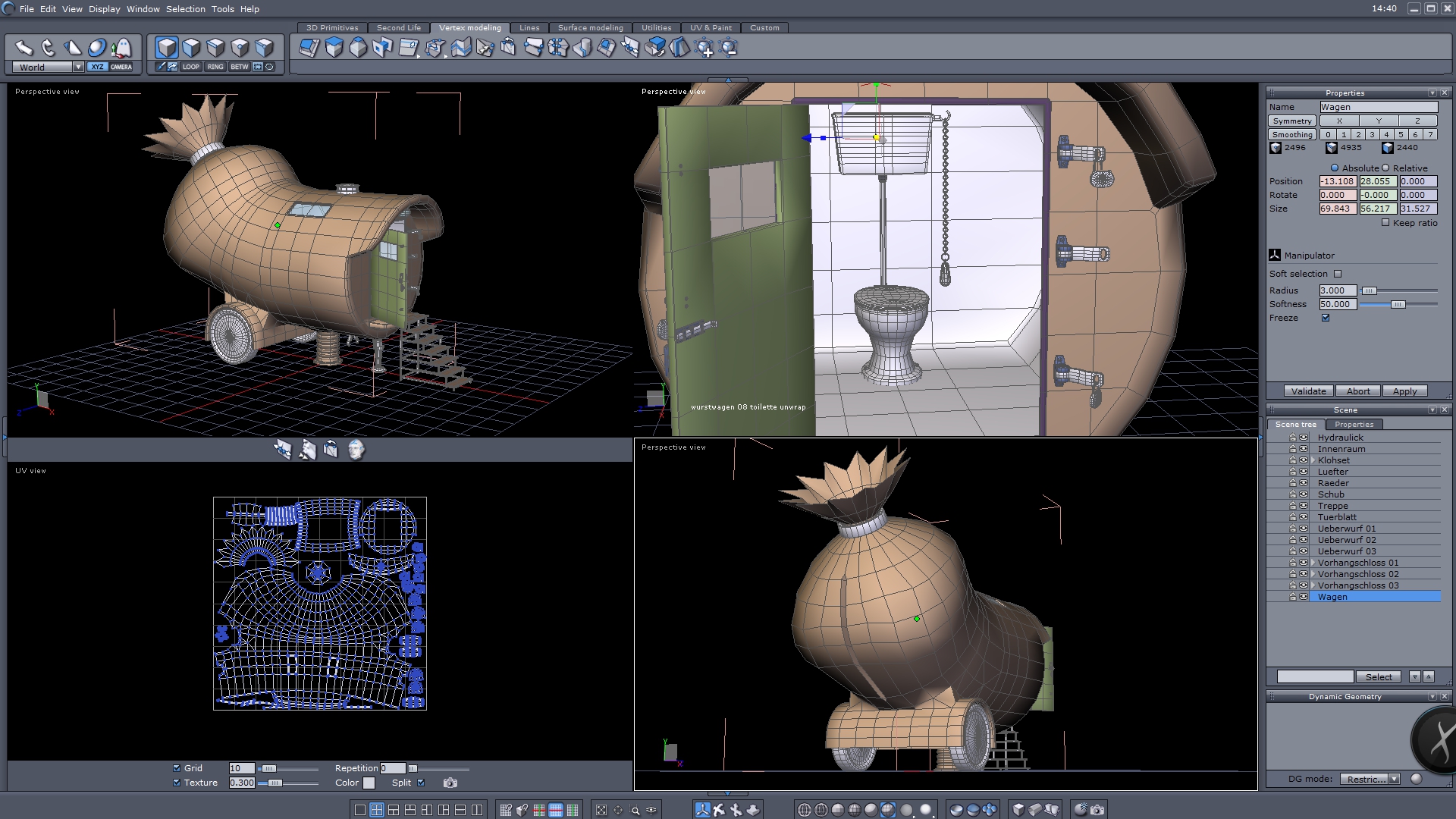Click the Softness slider handle
Screen dimensions: 1456x819
coord(1398,304)
